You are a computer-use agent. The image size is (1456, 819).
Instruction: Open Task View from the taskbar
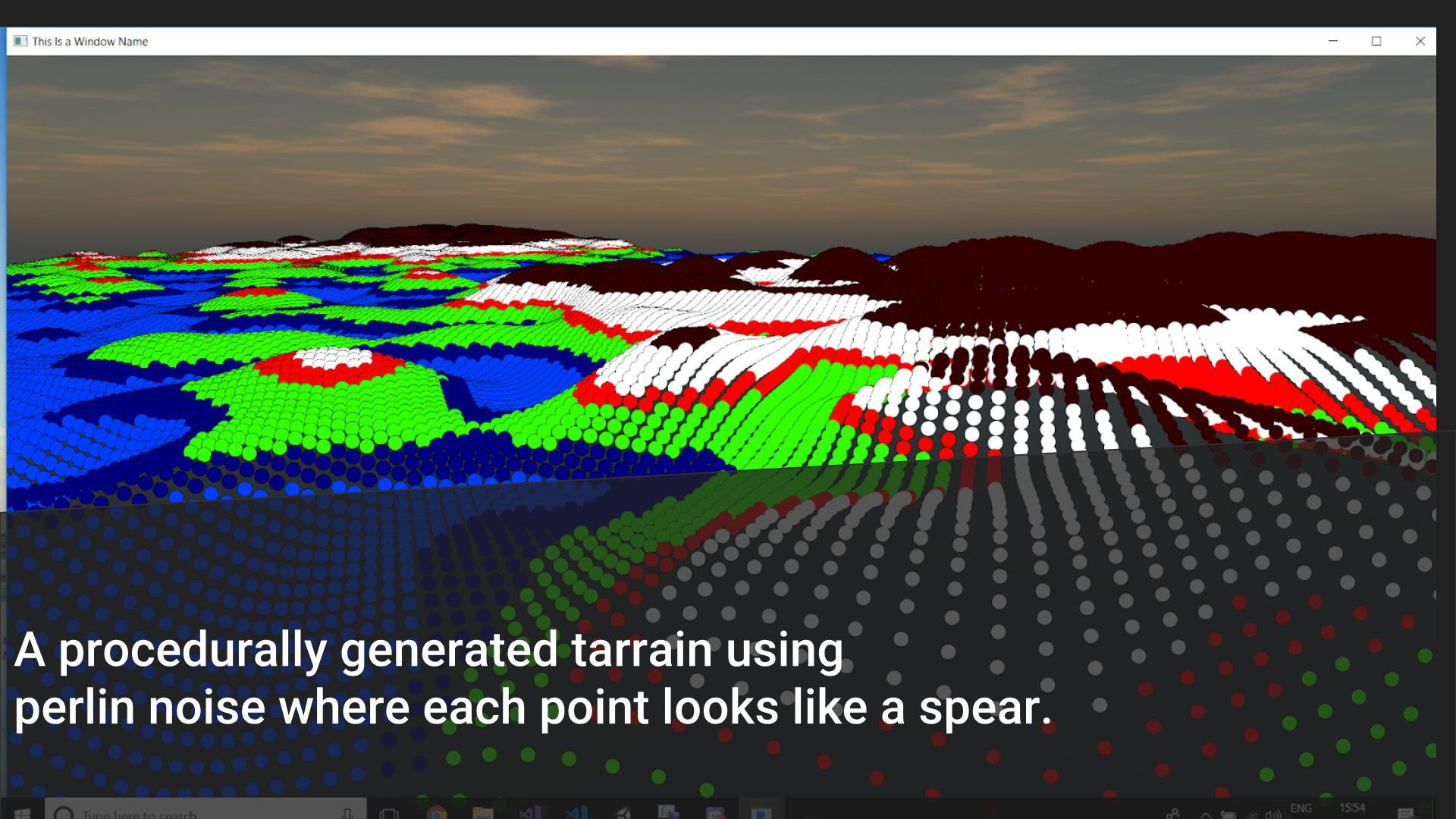[x=389, y=813]
